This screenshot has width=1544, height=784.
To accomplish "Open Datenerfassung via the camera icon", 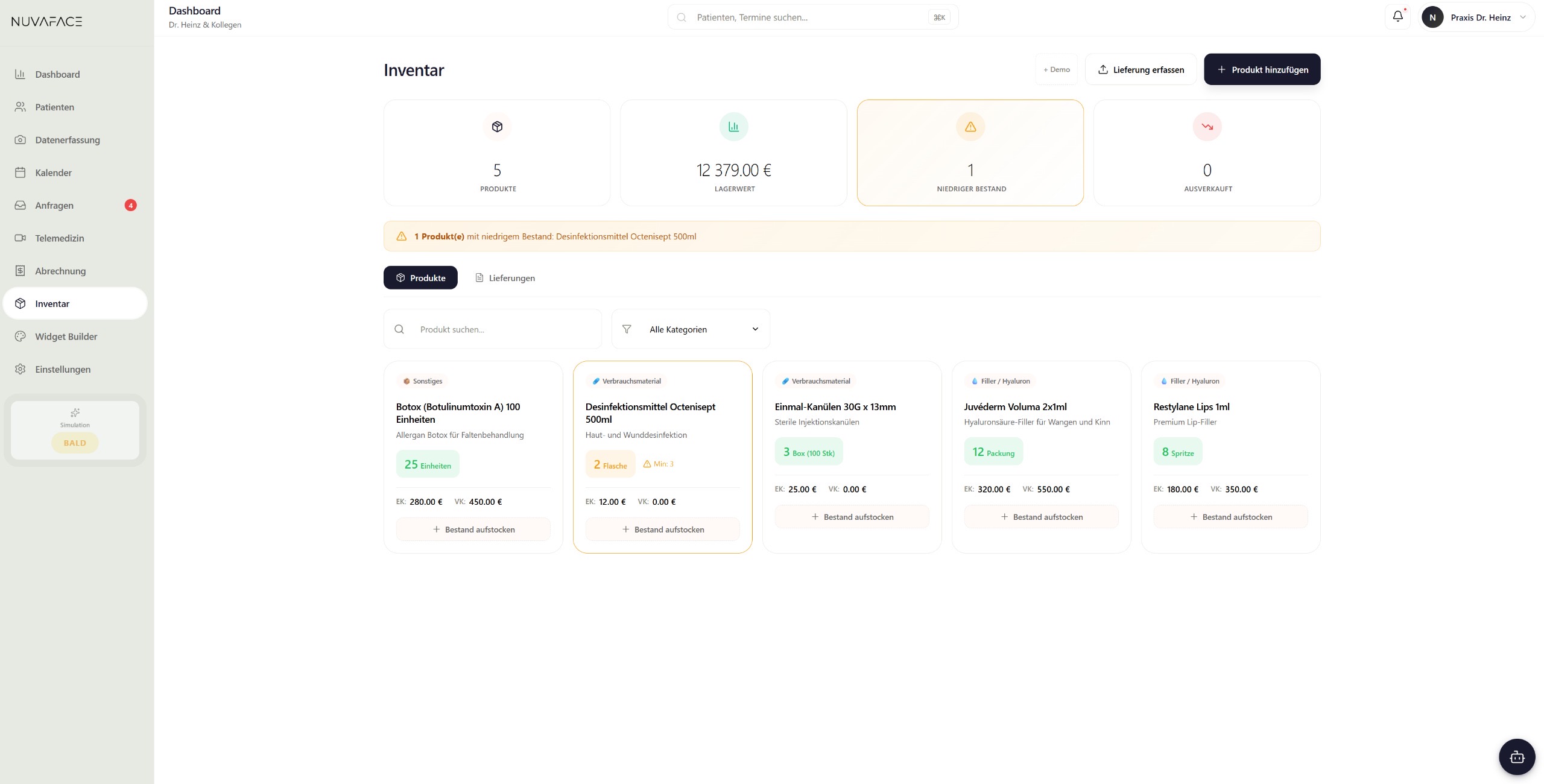I will click(x=21, y=139).
